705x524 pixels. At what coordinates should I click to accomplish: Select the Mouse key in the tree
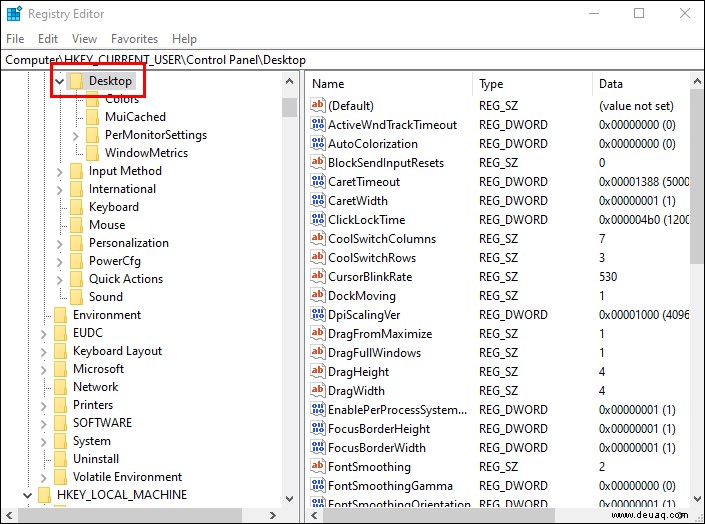click(x=107, y=225)
